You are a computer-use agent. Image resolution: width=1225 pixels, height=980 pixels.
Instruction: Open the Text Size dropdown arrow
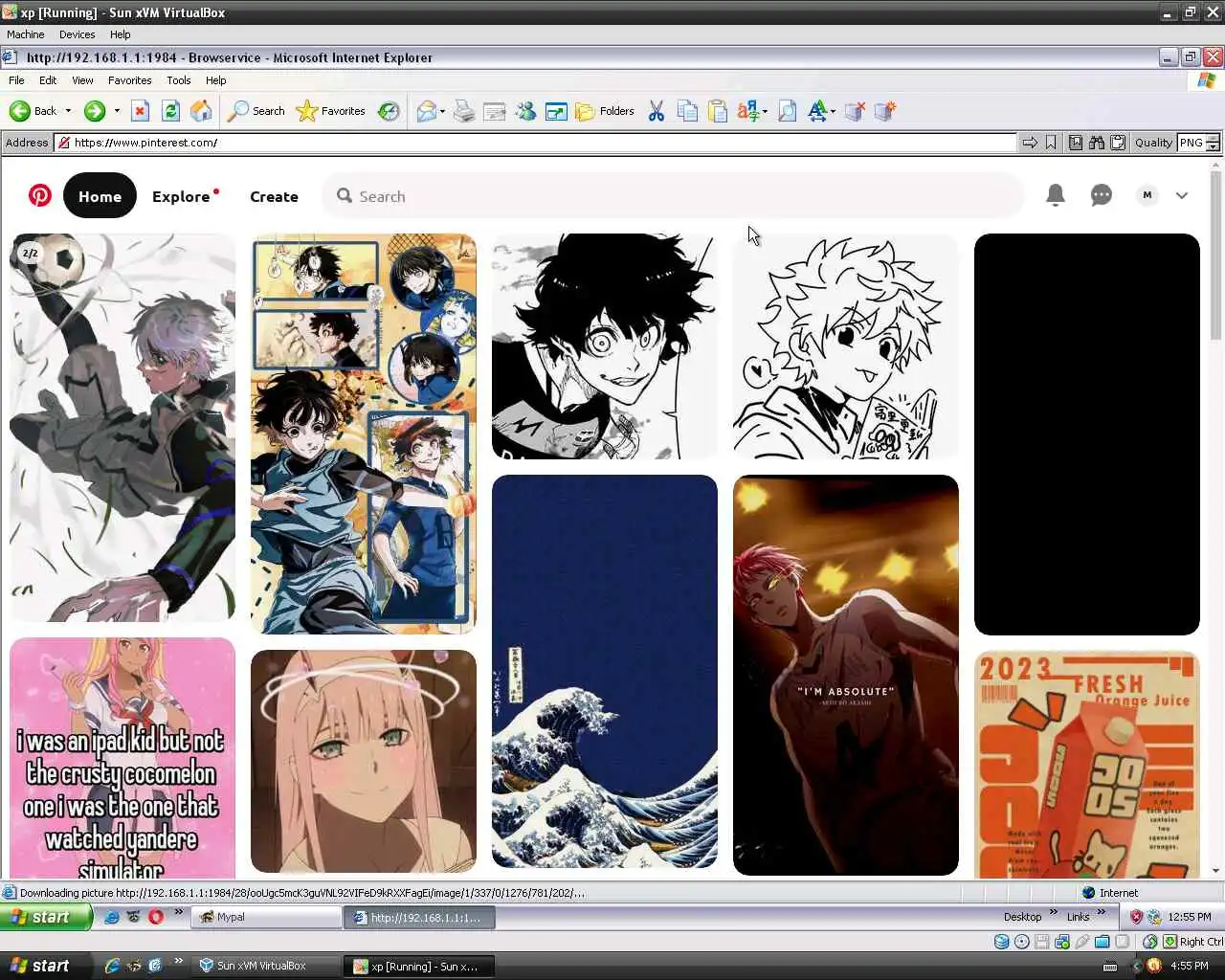coord(833,111)
